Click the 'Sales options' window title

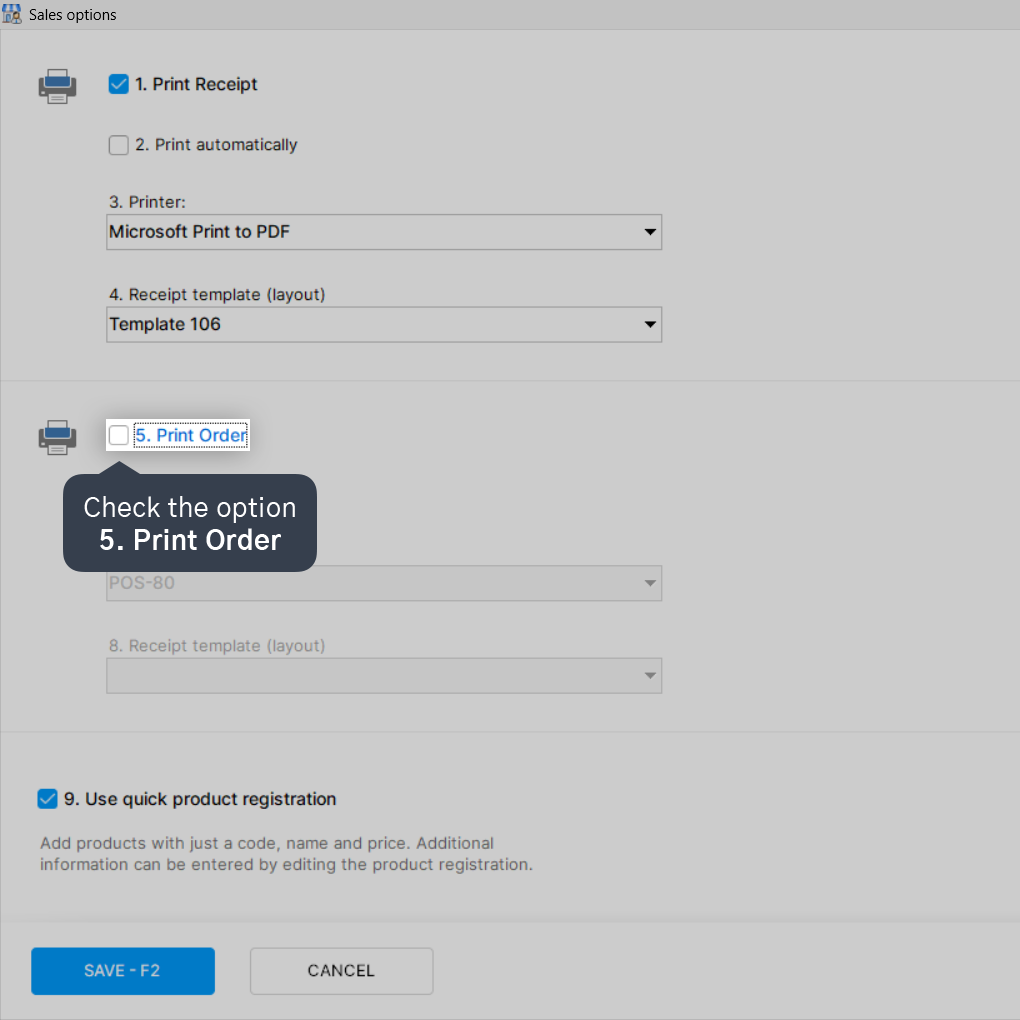click(x=73, y=15)
